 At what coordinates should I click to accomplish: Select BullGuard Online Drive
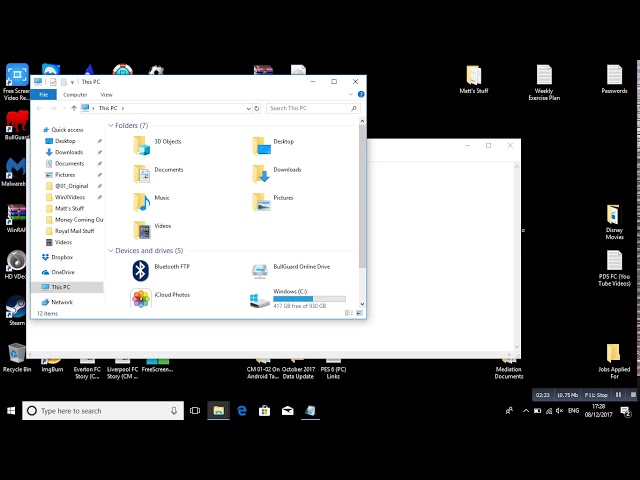(291, 270)
